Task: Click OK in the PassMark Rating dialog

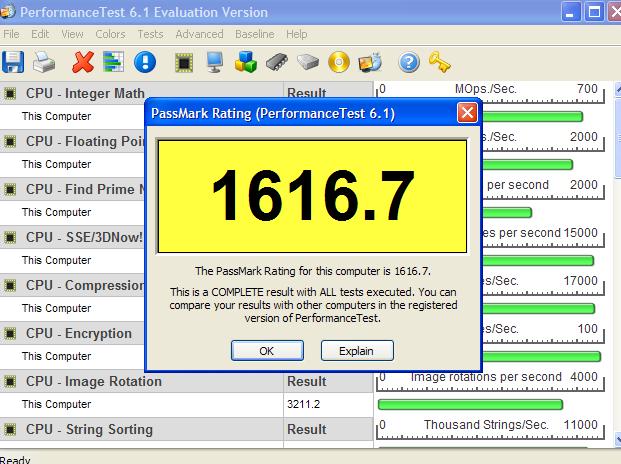Action: [267, 351]
